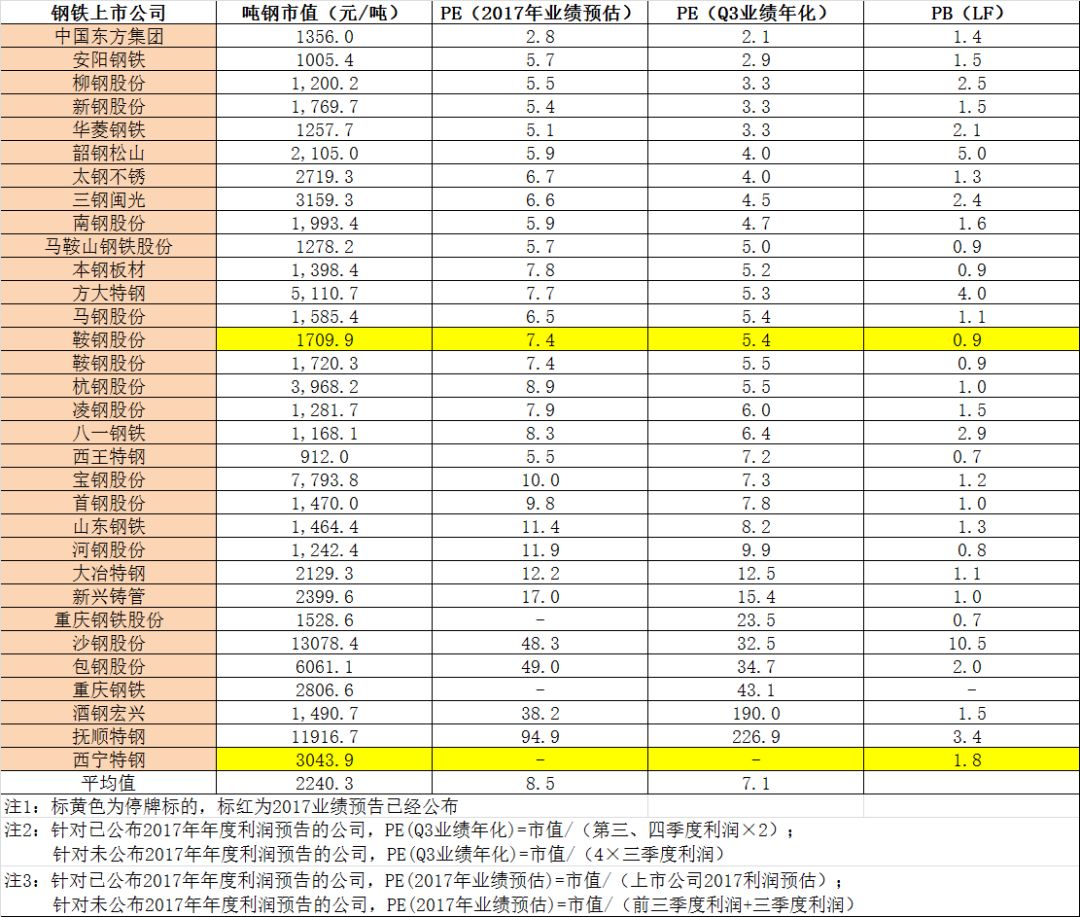Select the annualized PE value 23.5

coord(756,621)
